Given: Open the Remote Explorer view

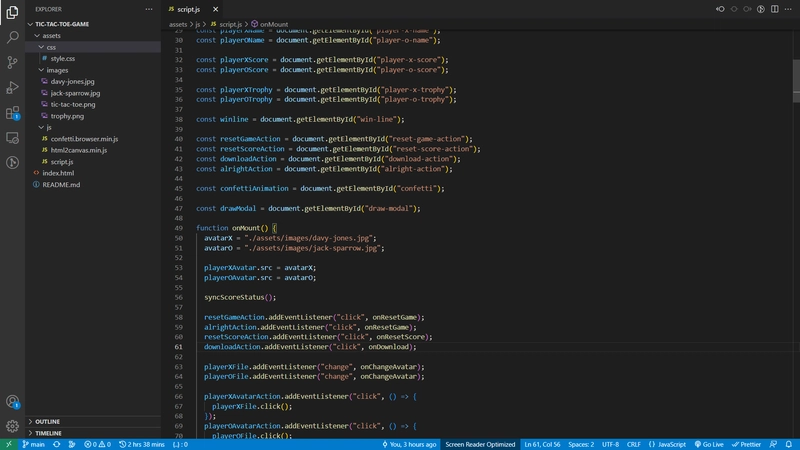Looking at the screenshot, I should tap(12, 137).
